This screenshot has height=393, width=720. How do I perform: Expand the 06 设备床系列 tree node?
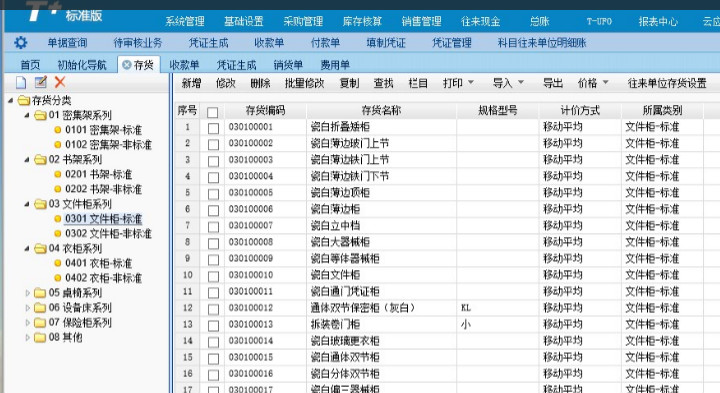click(28, 308)
